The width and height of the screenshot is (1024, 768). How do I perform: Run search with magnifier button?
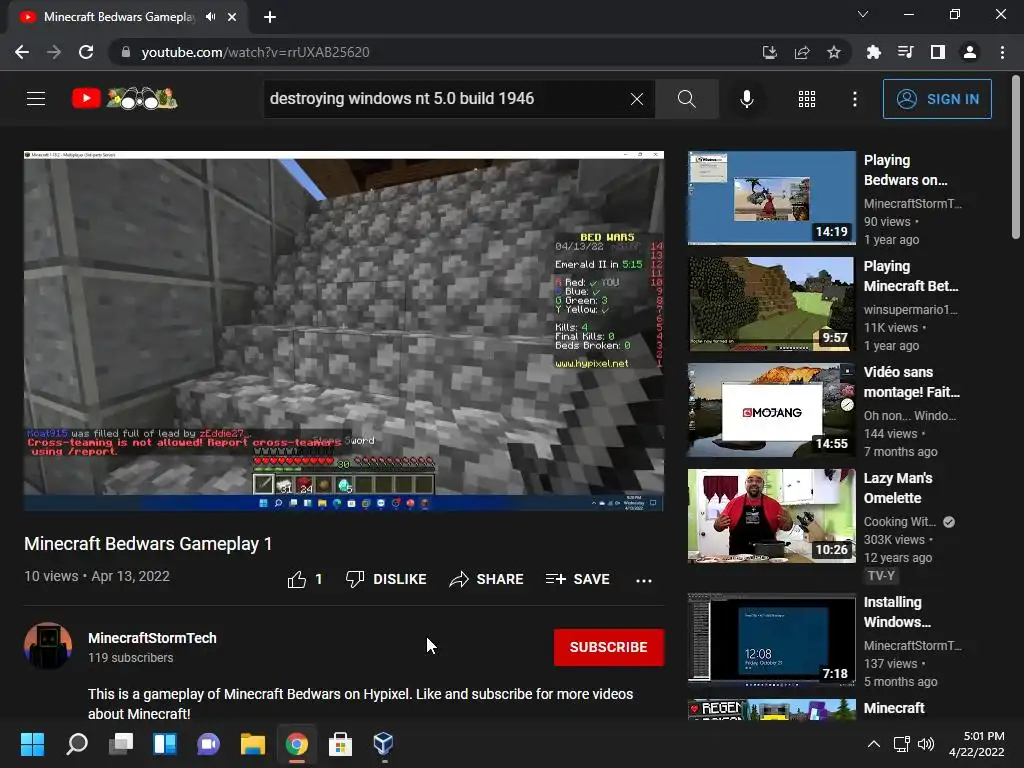[686, 99]
